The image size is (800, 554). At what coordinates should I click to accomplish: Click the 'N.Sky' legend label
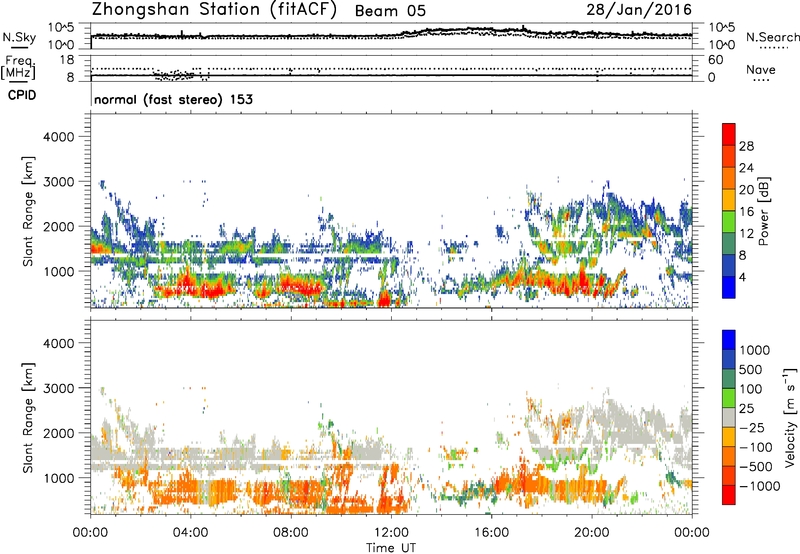point(19,37)
